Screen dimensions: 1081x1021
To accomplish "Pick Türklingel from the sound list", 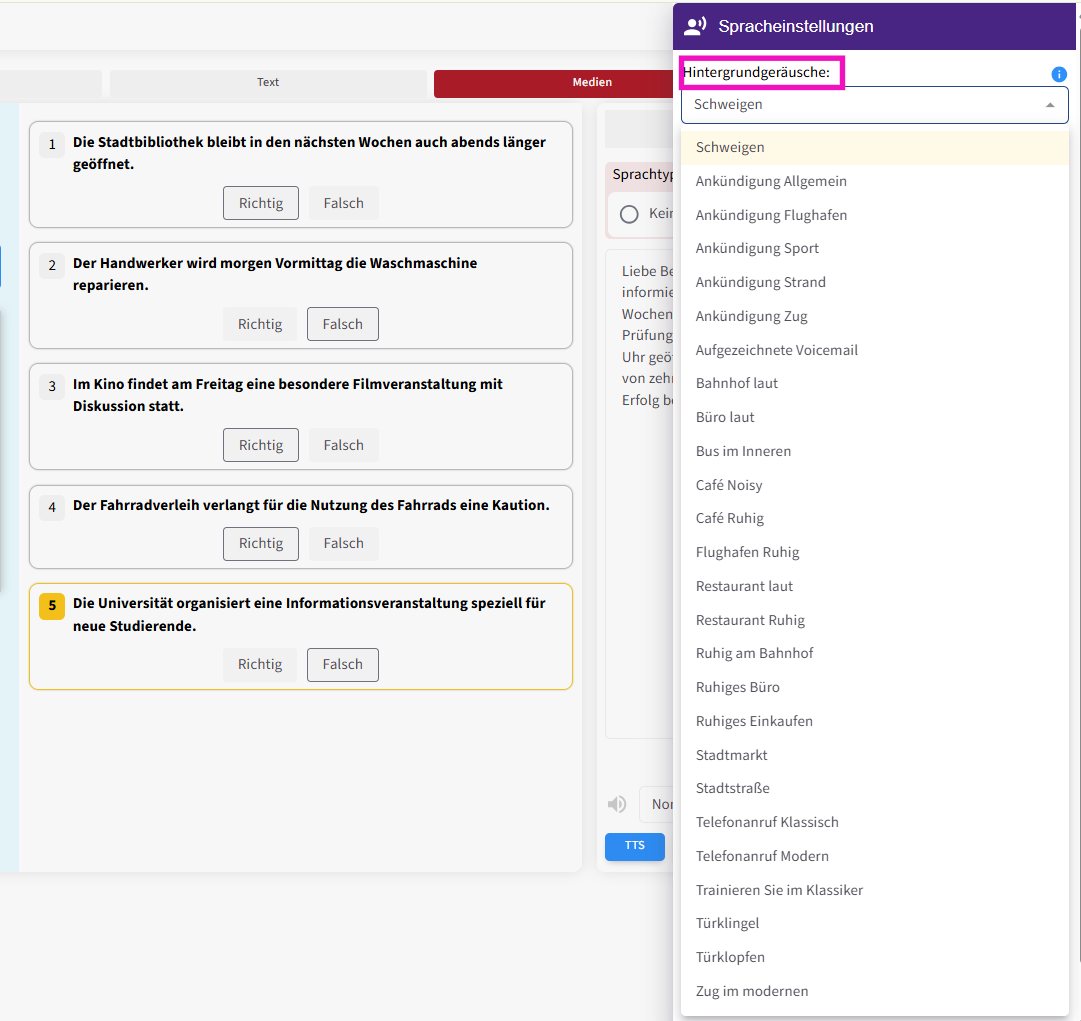I will [727, 923].
